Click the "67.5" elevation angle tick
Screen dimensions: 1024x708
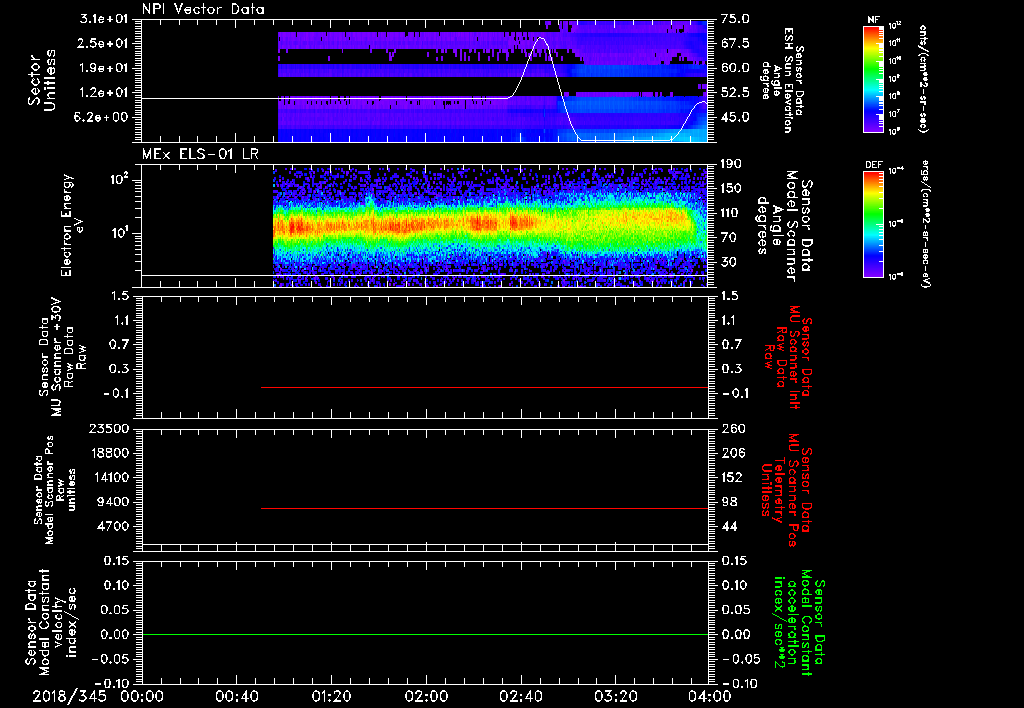coord(735,43)
